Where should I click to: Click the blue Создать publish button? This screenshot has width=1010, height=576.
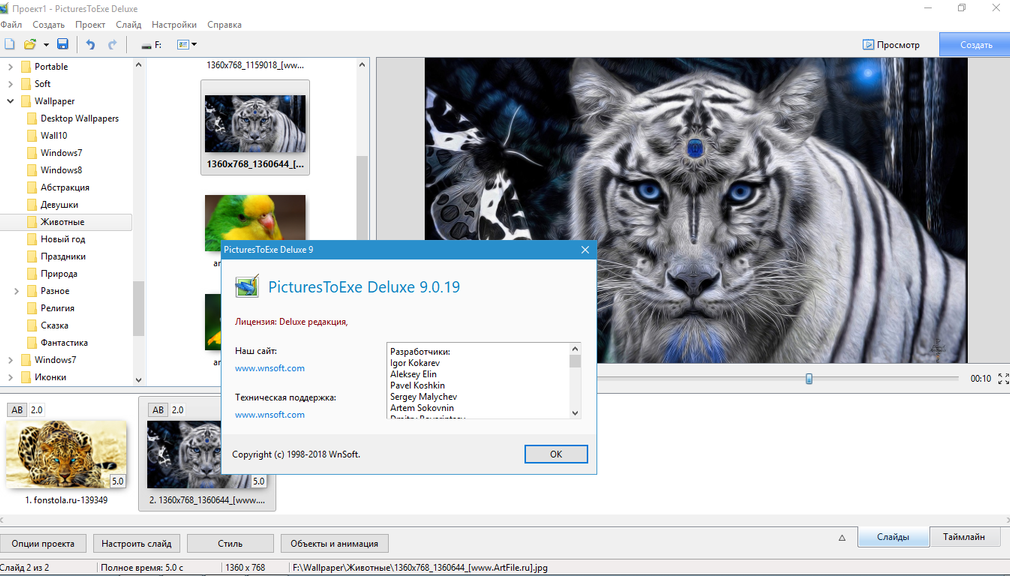click(975, 44)
